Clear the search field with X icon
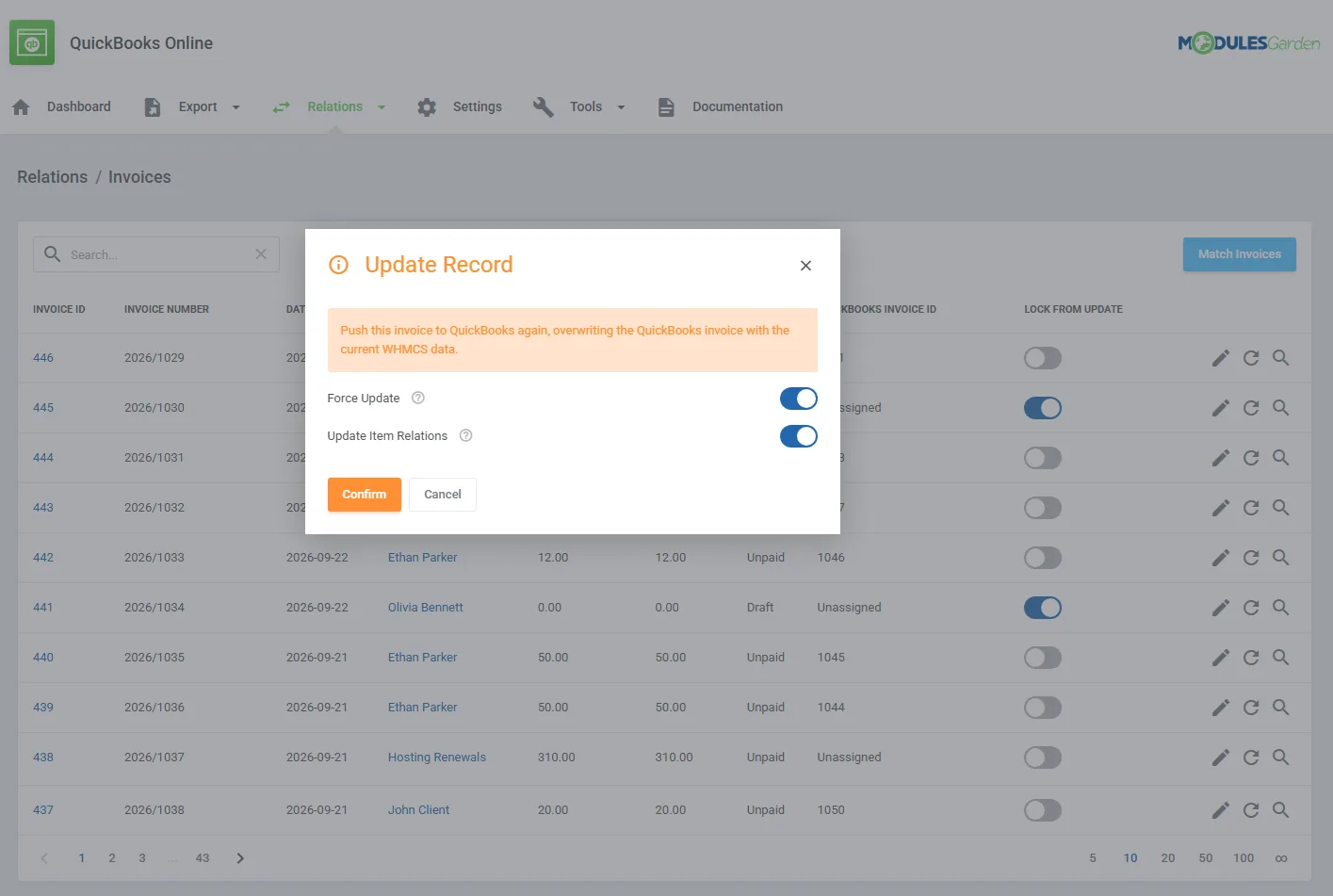 tap(261, 254)
